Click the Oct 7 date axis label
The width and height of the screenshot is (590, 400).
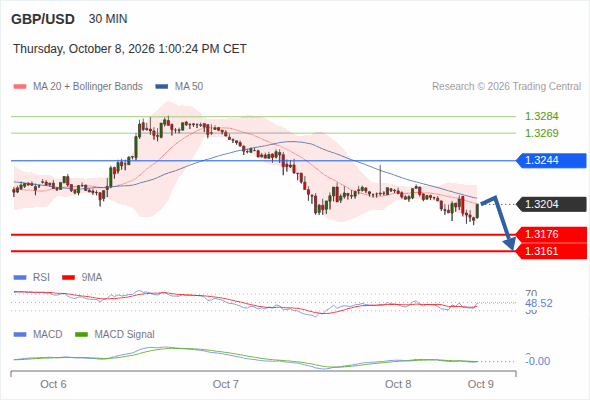tap(225, 384)
